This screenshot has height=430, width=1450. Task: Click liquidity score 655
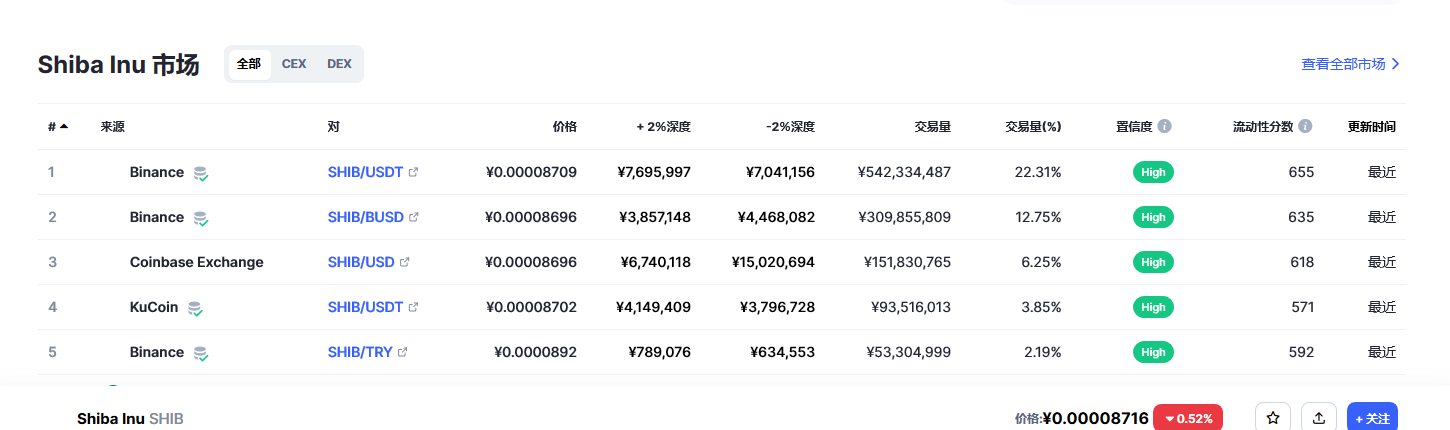coord(1302,172)
